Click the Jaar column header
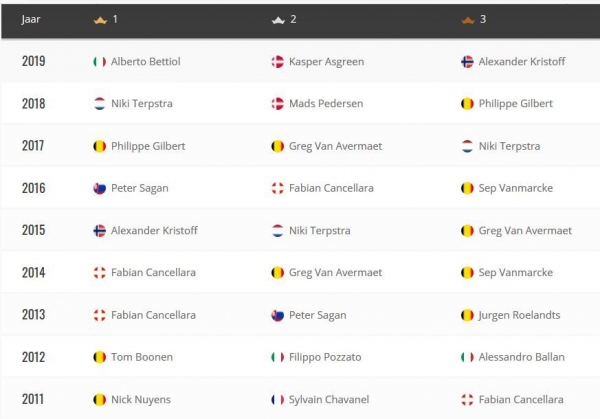The width and height of the screenshot is (600, 419). pos(31,20)
